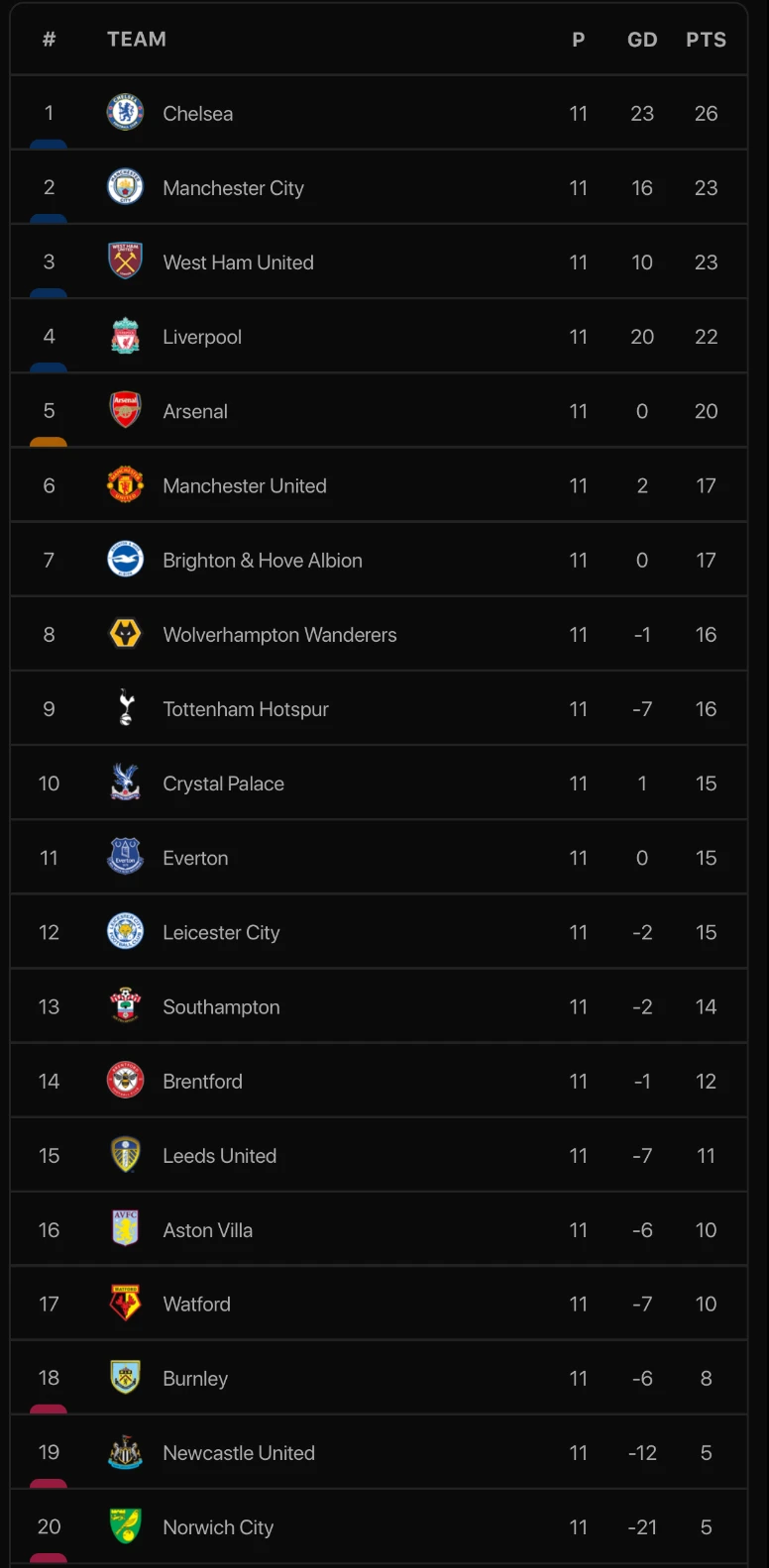Click the Manchester United crest icon
This screenshot has width=769, height=1568.
click(125, 485)
